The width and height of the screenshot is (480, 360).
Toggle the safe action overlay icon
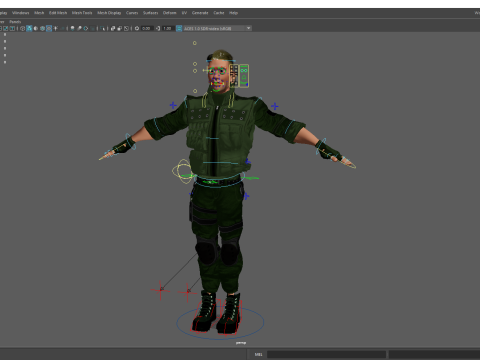tap(6, 28)
